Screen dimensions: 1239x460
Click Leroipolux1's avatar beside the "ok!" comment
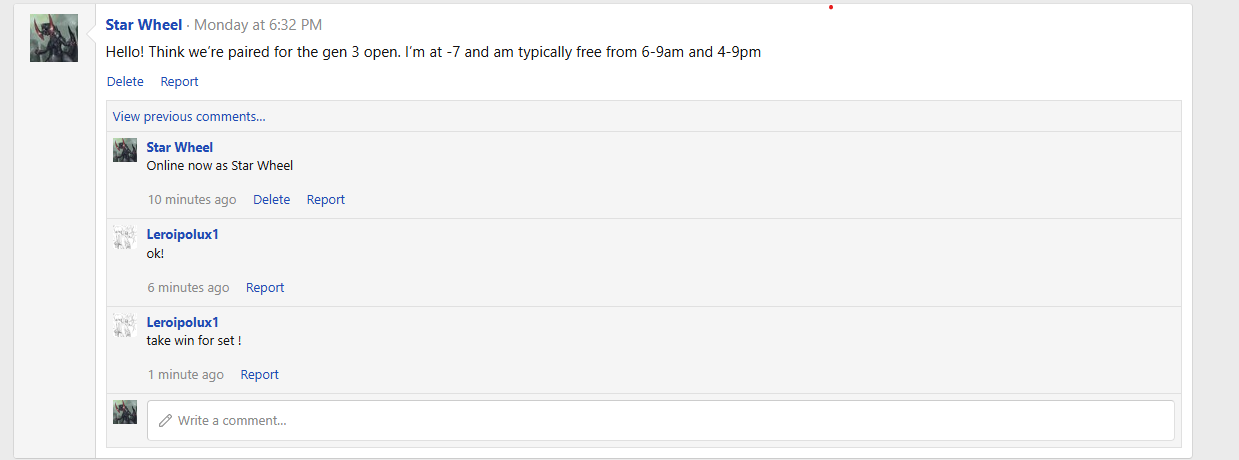(125, 238)
